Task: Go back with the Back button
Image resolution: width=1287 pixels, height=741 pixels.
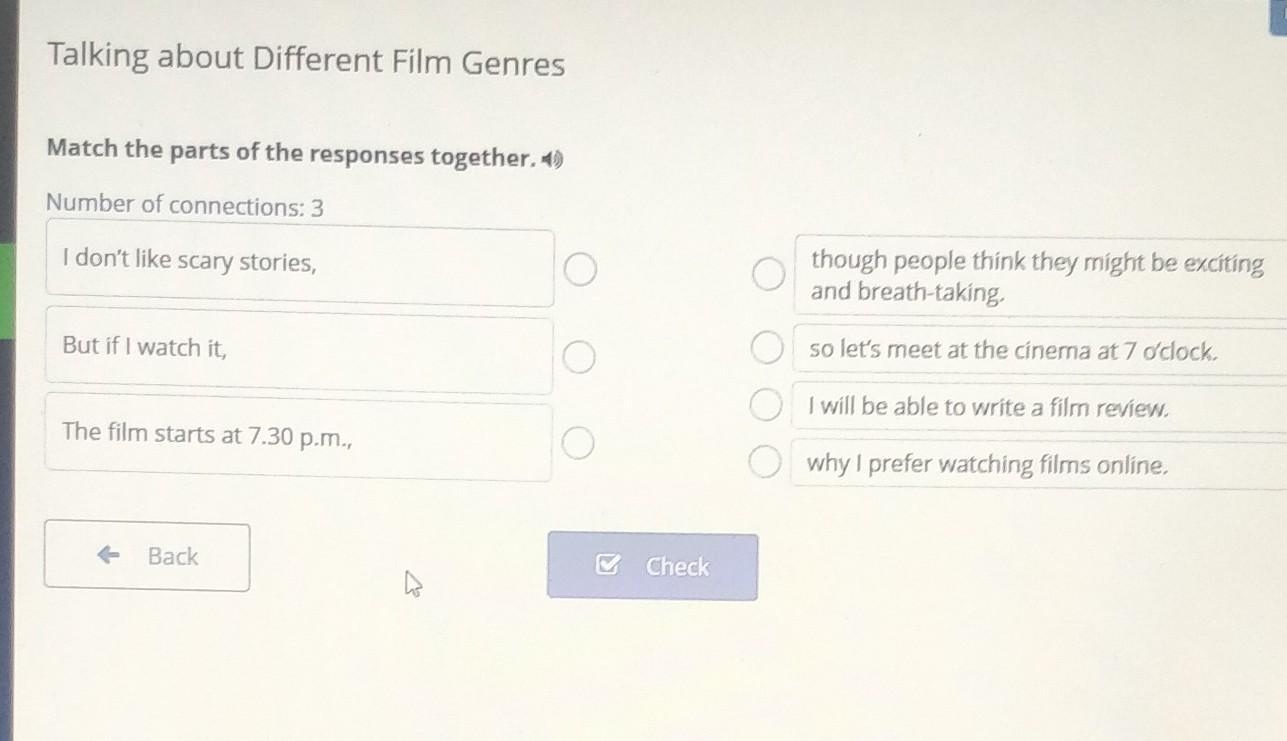Action: [147, 557]
